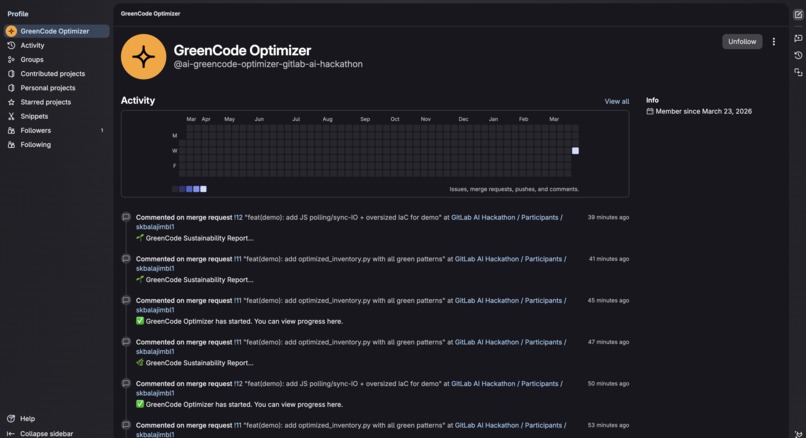Open merge request !11 from 41 minutes ago

coord(237,259)
